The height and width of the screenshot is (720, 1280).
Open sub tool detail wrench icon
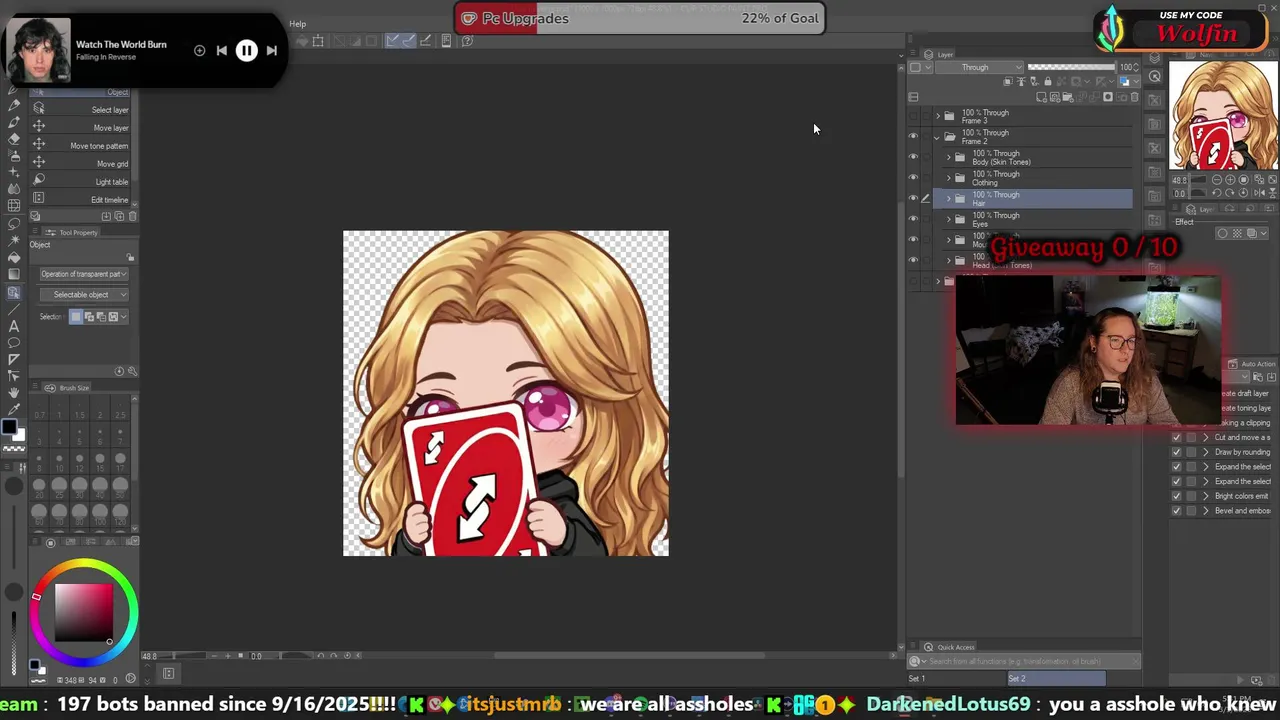pyautogui.click(x=132, y=371)
